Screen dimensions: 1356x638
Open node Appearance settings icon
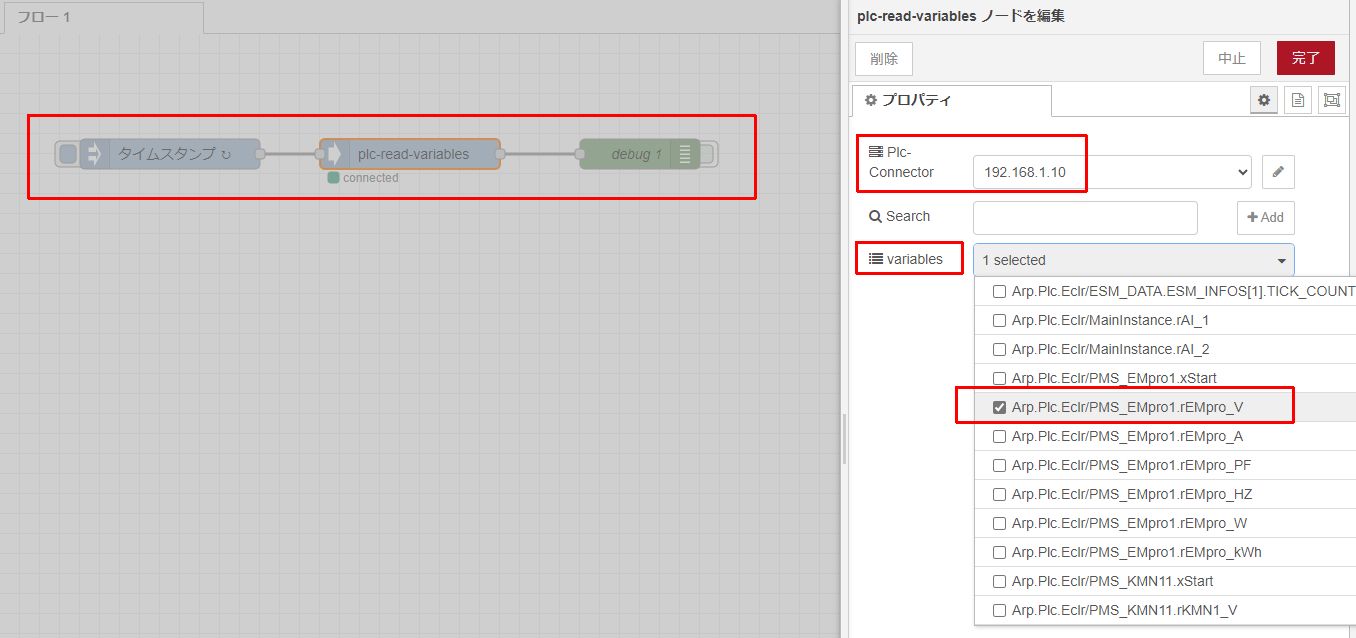click(1331, 99)
